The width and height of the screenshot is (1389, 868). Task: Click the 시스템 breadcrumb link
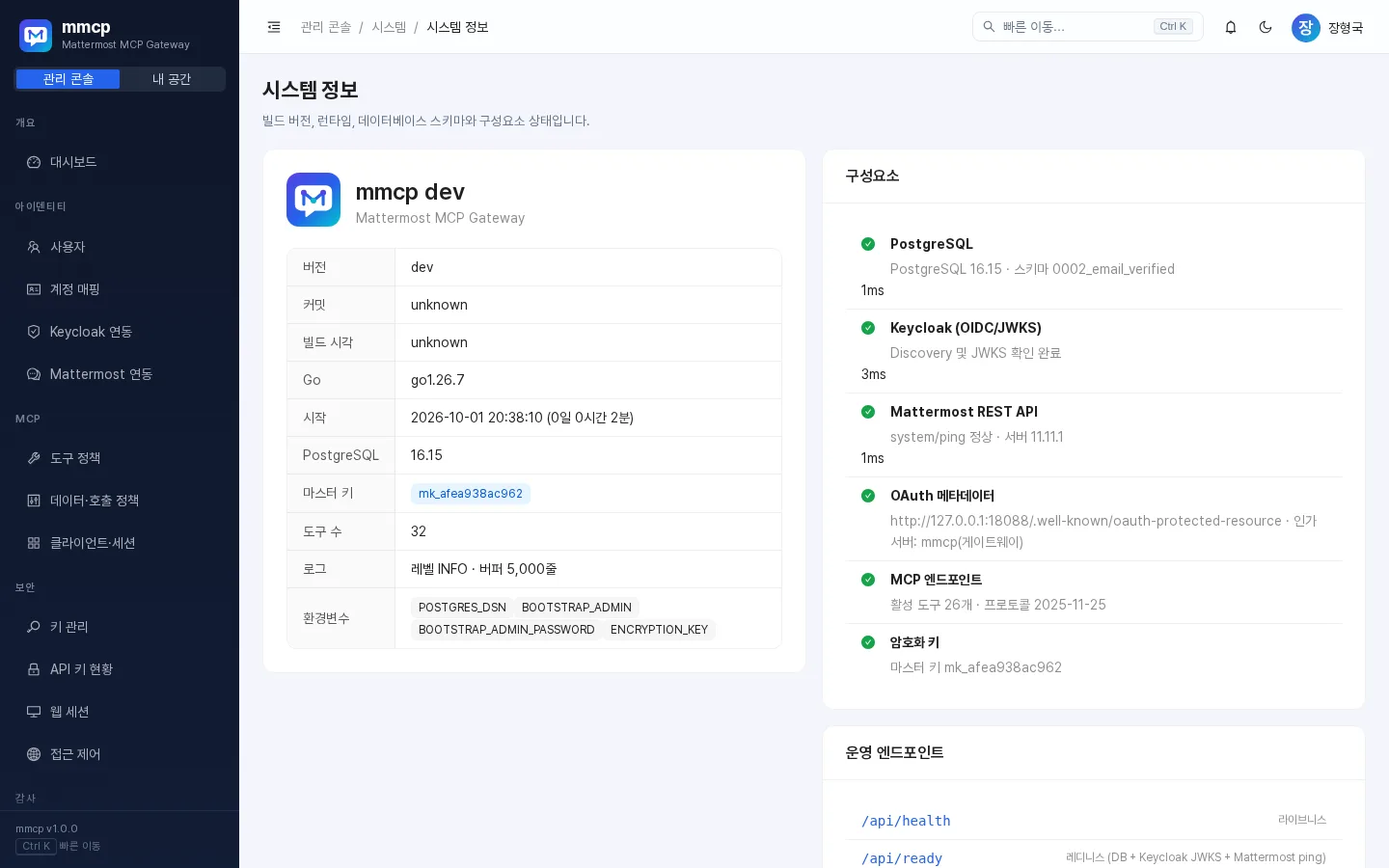[389, 27]
